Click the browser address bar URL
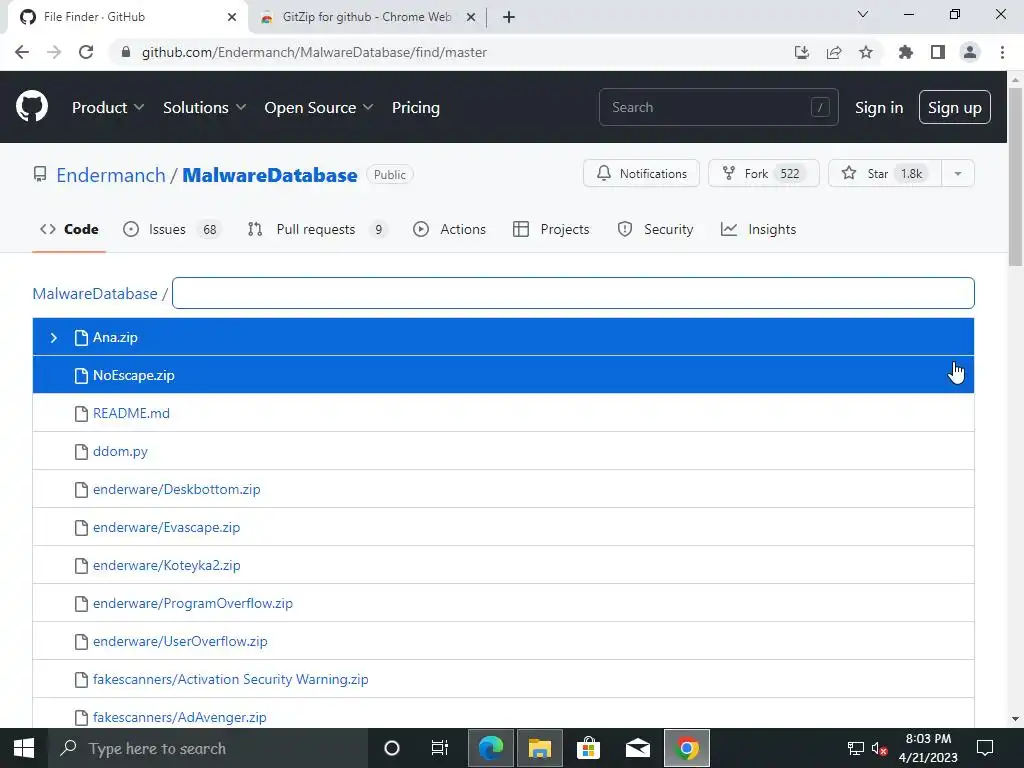Screen dimensions: 1024x768 tap(314, 52)
